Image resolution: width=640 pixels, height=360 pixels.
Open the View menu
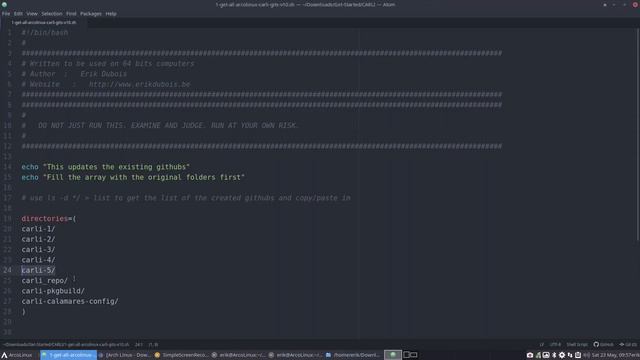pyautogui.click(x=32, y=13)
